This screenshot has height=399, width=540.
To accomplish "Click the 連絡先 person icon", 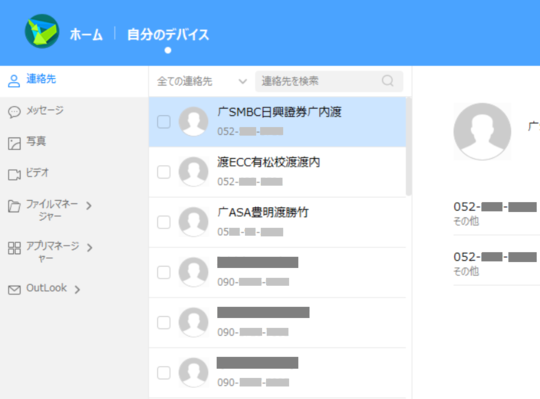I will (14, 81).
